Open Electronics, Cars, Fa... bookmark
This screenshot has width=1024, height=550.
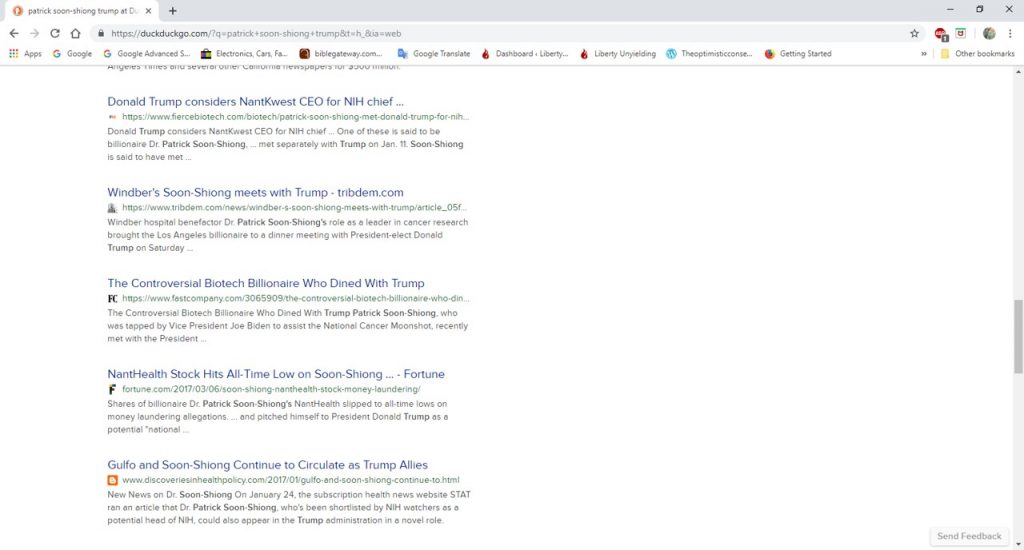coord(244,54)
